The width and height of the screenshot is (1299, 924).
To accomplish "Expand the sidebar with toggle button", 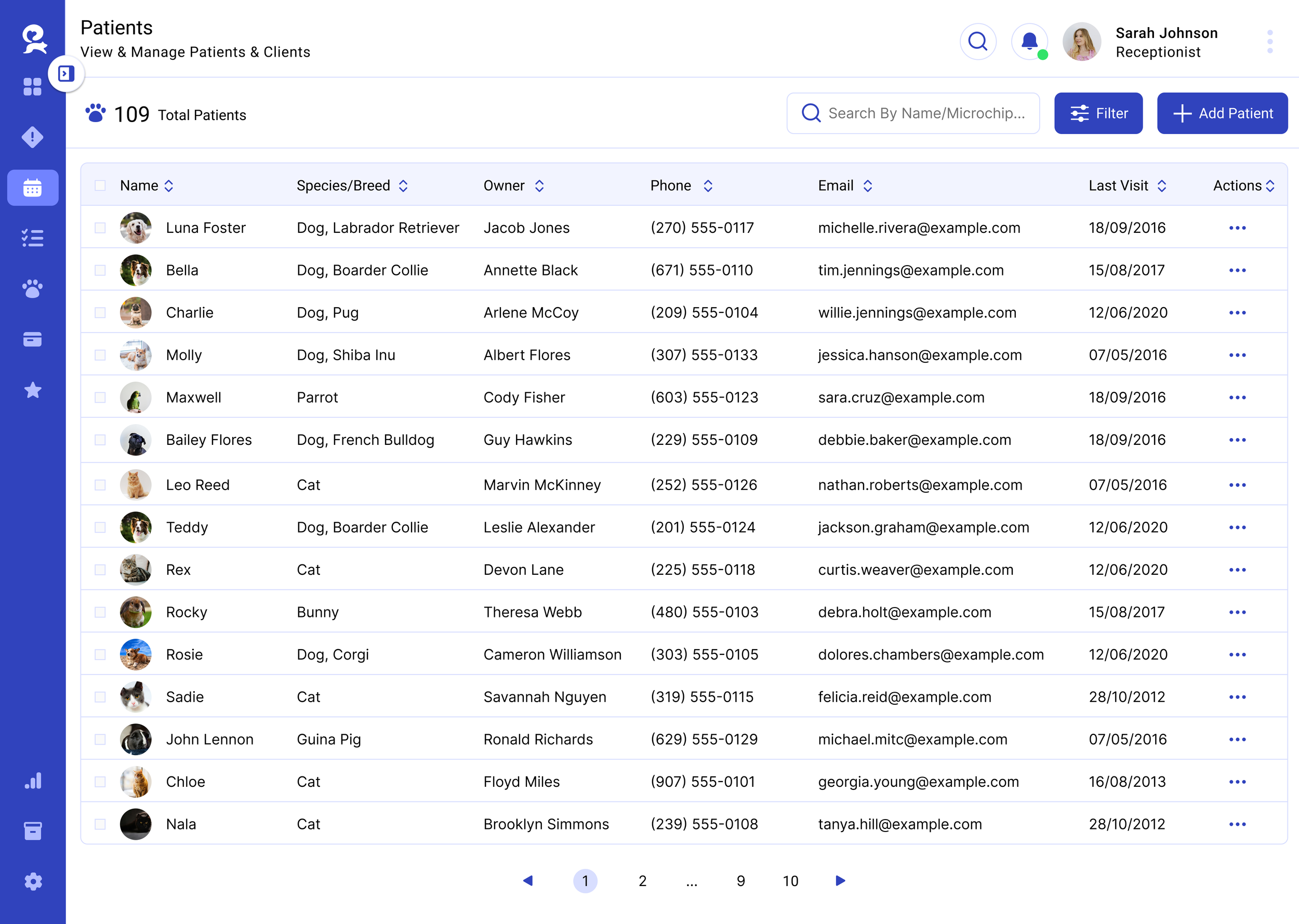I will coord(66,73).
